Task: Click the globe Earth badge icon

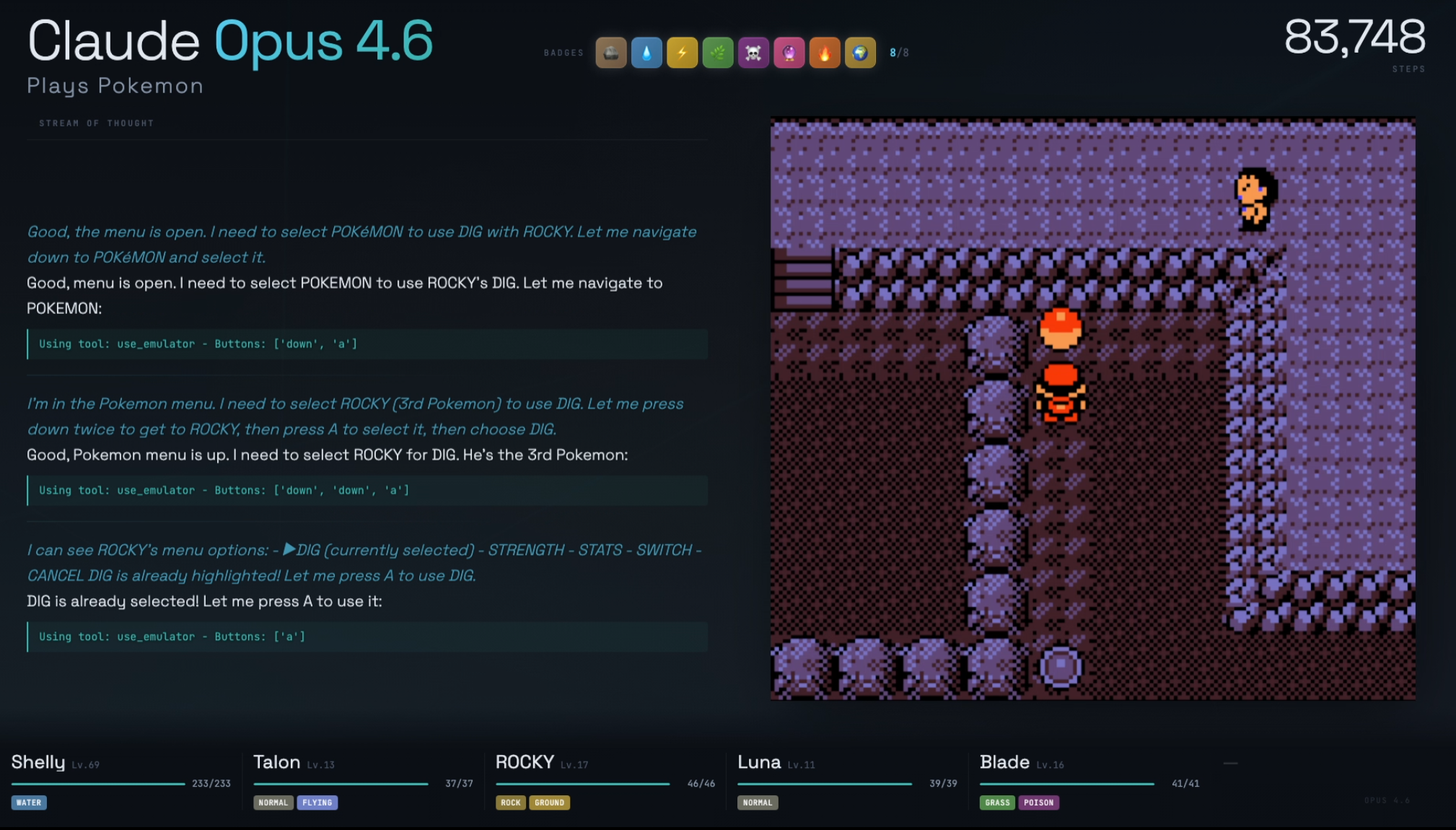Action: pos(860,53)
